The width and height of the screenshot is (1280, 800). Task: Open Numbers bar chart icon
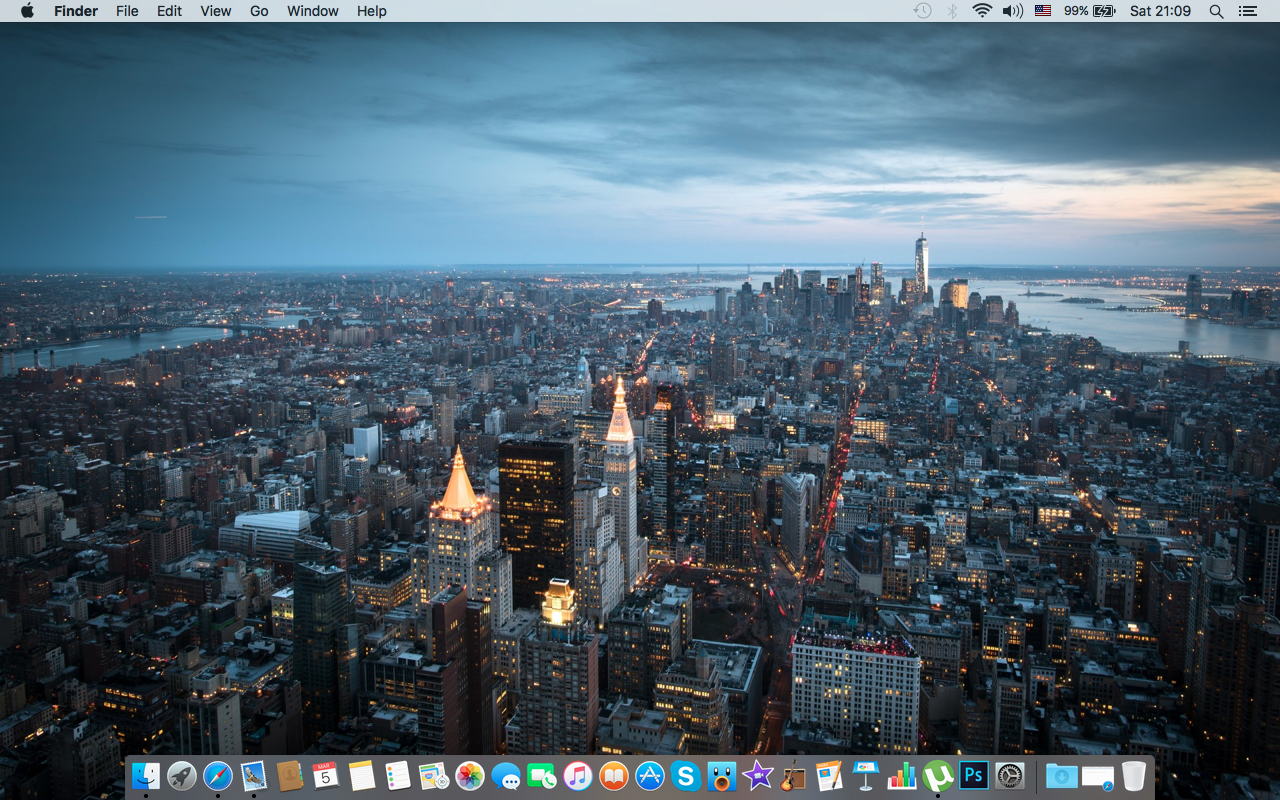pos(902,775)
